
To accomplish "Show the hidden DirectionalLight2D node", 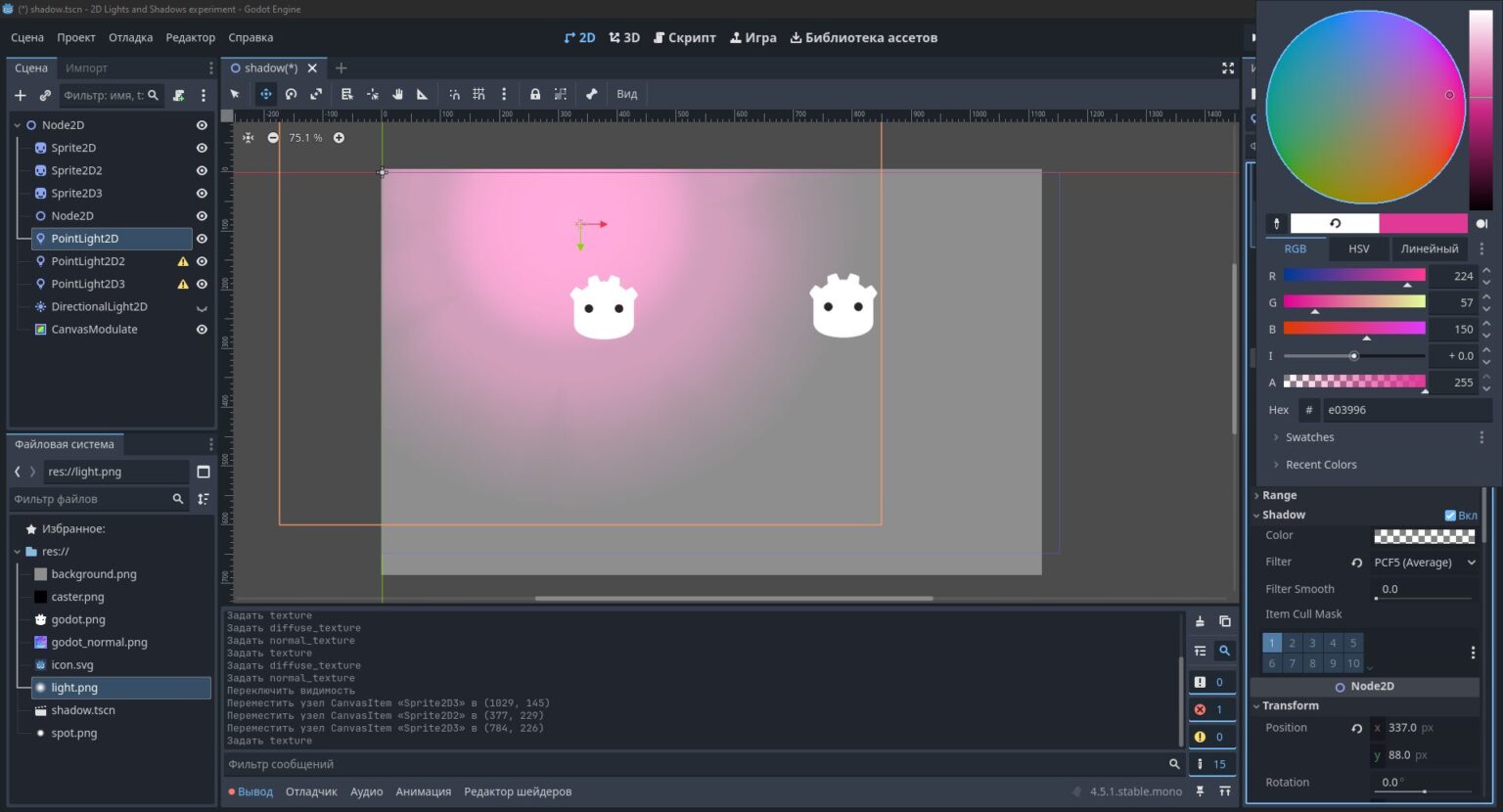I will click(x=202, y=307).
